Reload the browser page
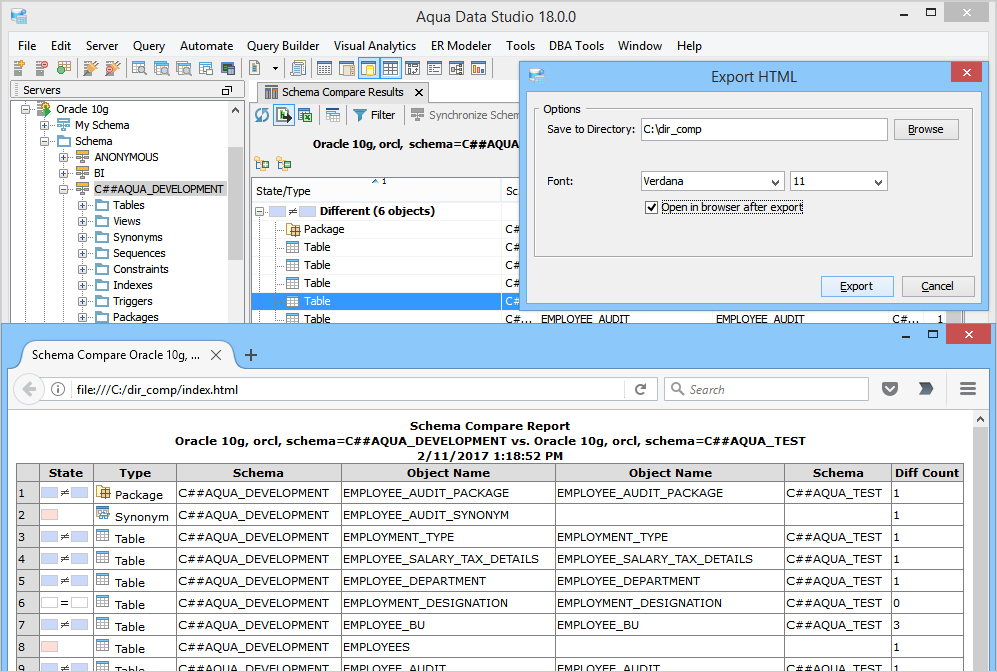Image resolution: width=997 pixels, height=672 pixels. tap(640, 389)
